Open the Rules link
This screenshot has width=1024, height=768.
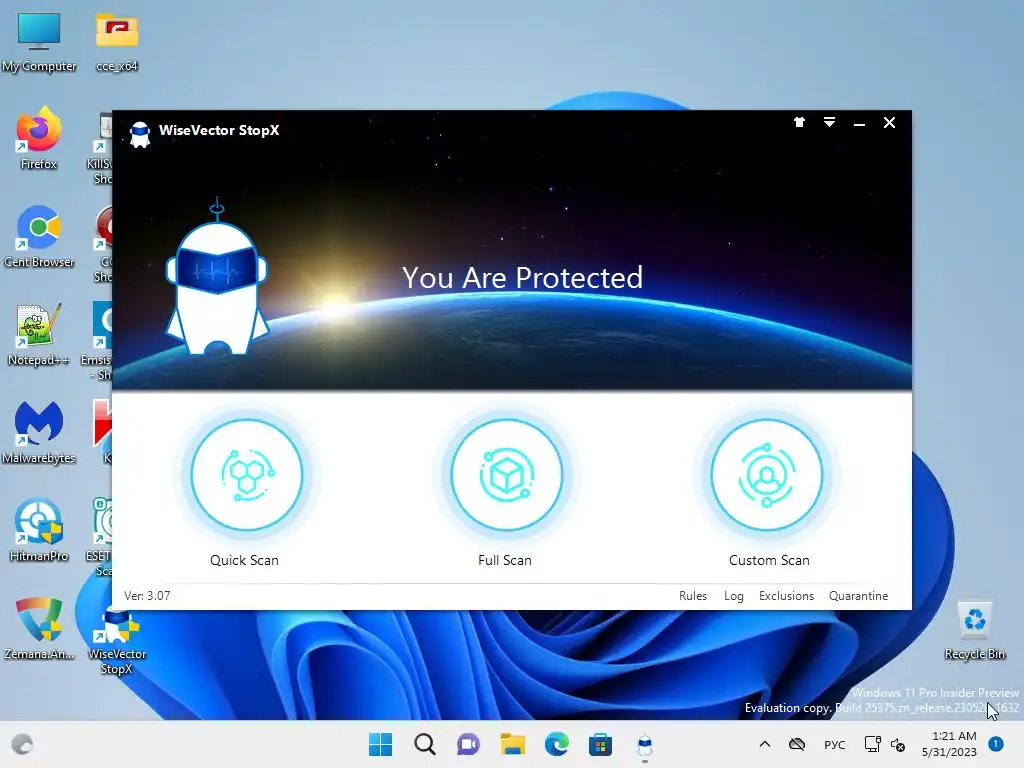[x=693, y=596]
